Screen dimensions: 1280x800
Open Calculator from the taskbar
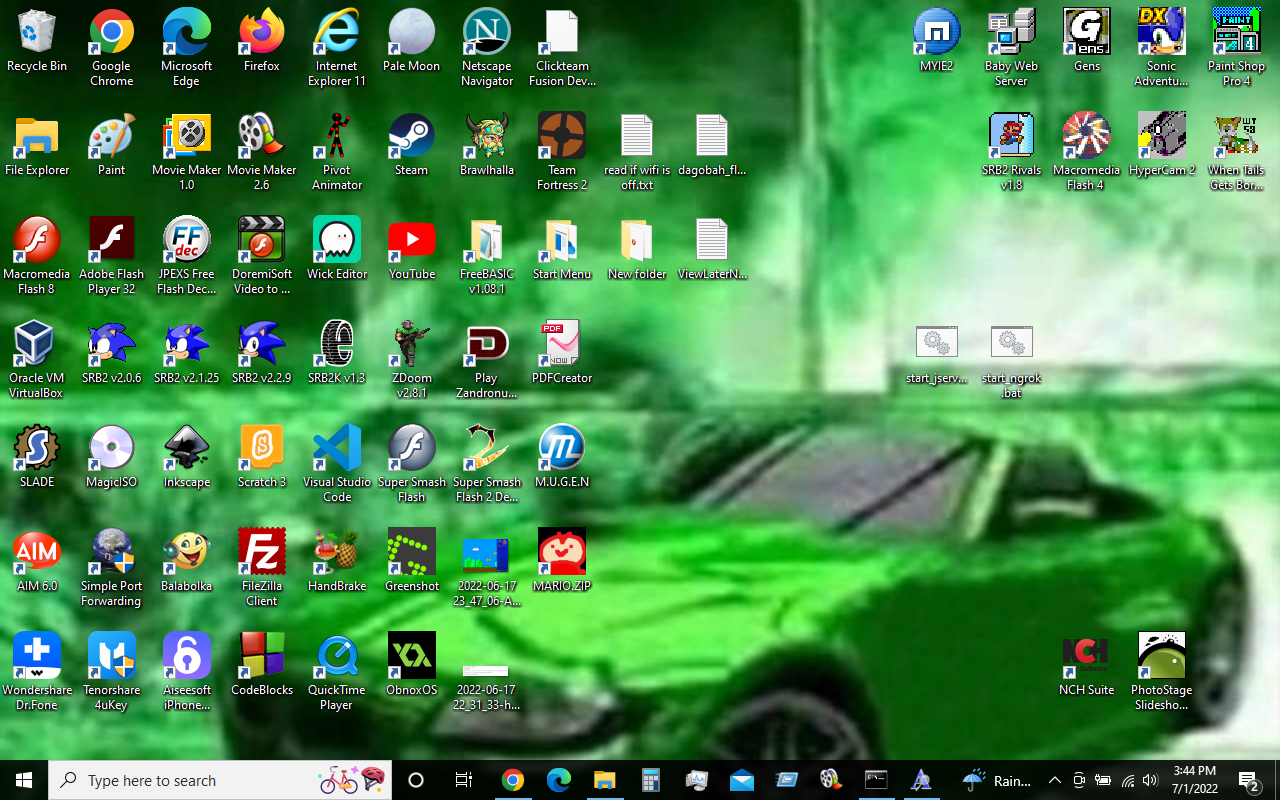tap(651, 780)
